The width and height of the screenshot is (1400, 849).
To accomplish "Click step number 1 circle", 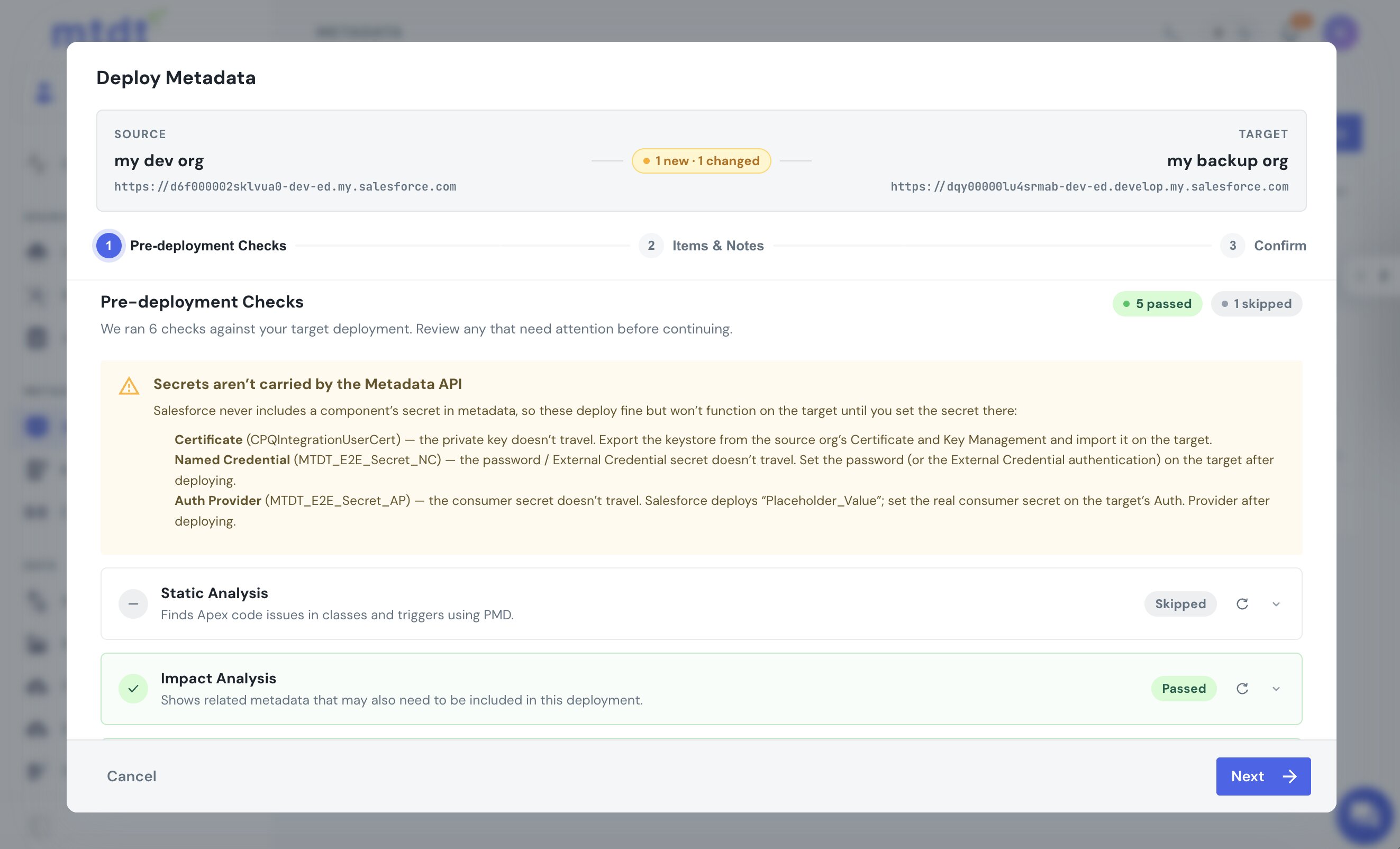I will click(108, 246).
